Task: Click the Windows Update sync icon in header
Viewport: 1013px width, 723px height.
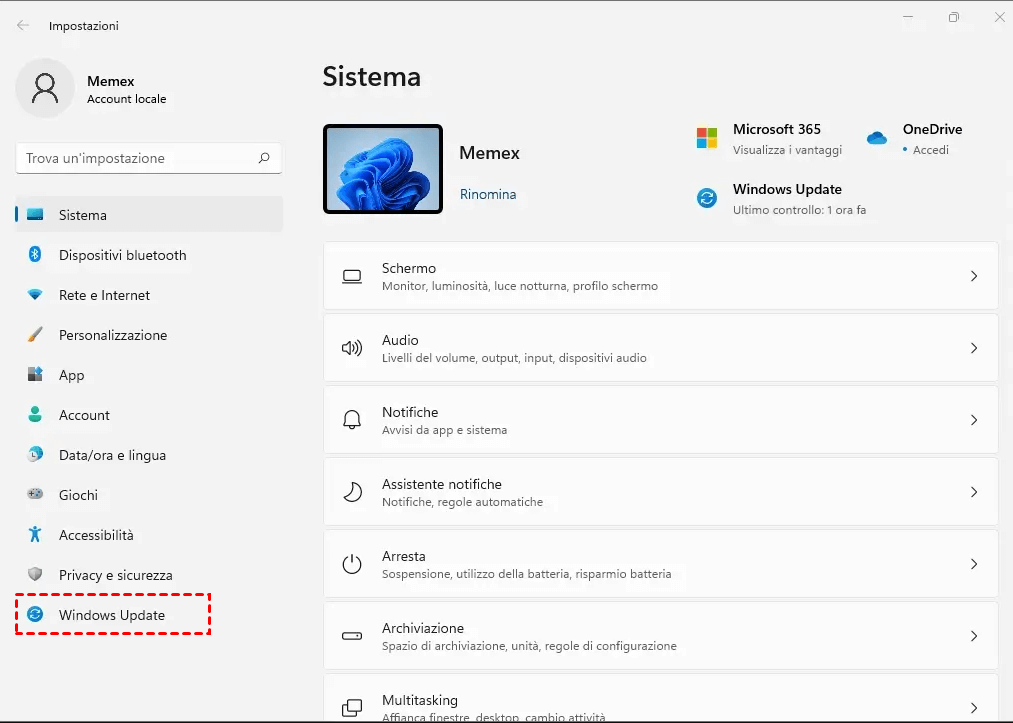Action: pos(707,198)
